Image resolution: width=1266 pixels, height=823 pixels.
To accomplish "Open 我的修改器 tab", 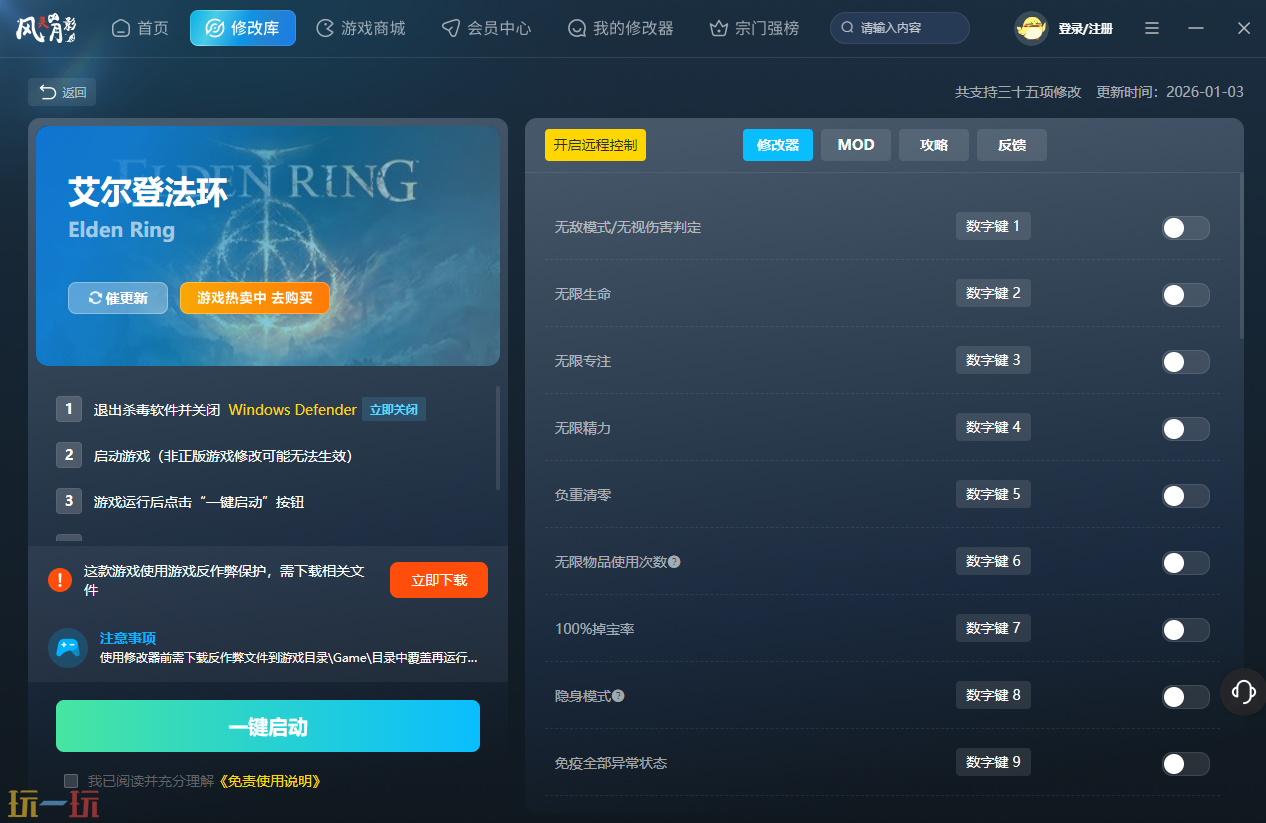I will (x=620, y=28).
